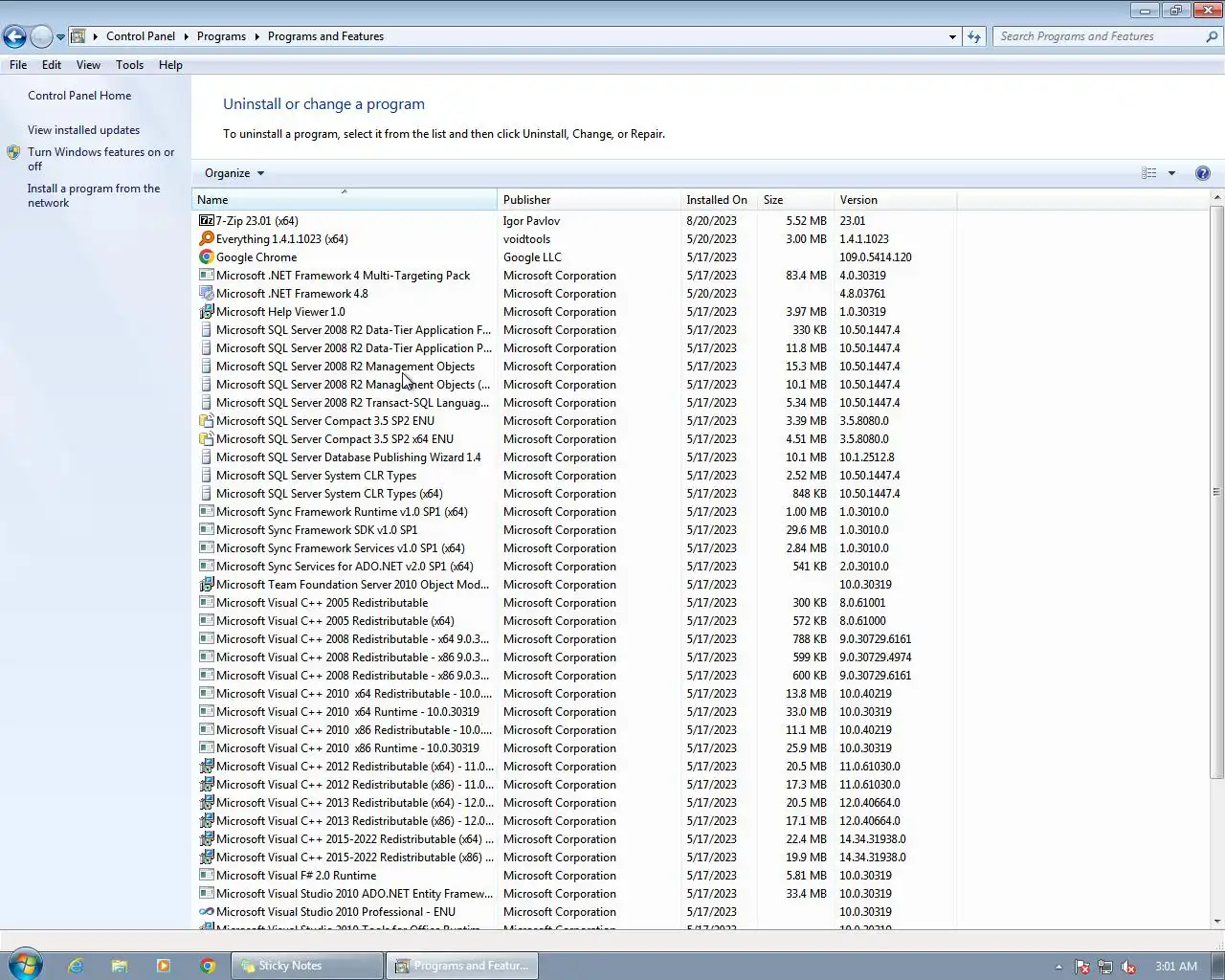Click the Microsoft Visual F# 2.0 Runtime icon
Viewport: 1225px width, 980px height.
[x=206, y=876]
